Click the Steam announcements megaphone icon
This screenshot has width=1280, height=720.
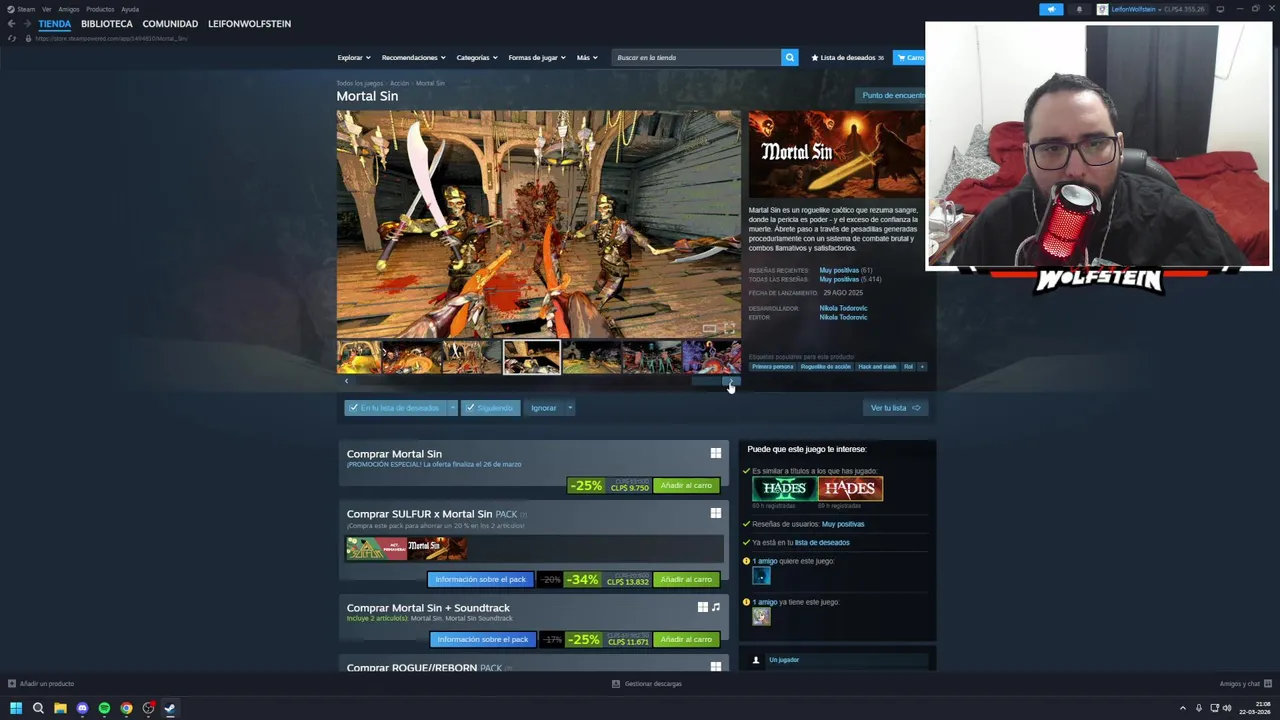pos(1051,9)
